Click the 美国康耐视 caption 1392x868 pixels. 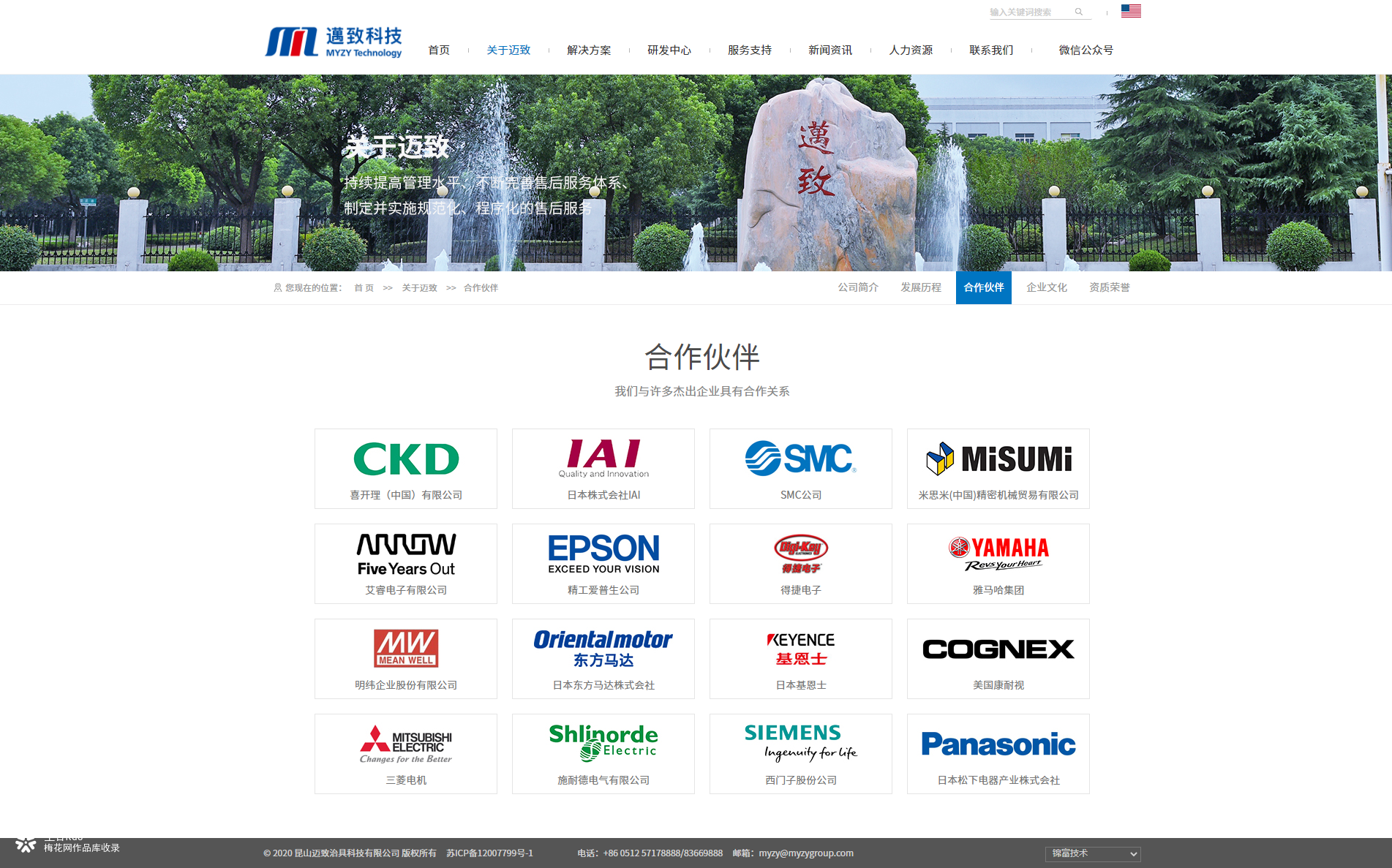[998, 685]
